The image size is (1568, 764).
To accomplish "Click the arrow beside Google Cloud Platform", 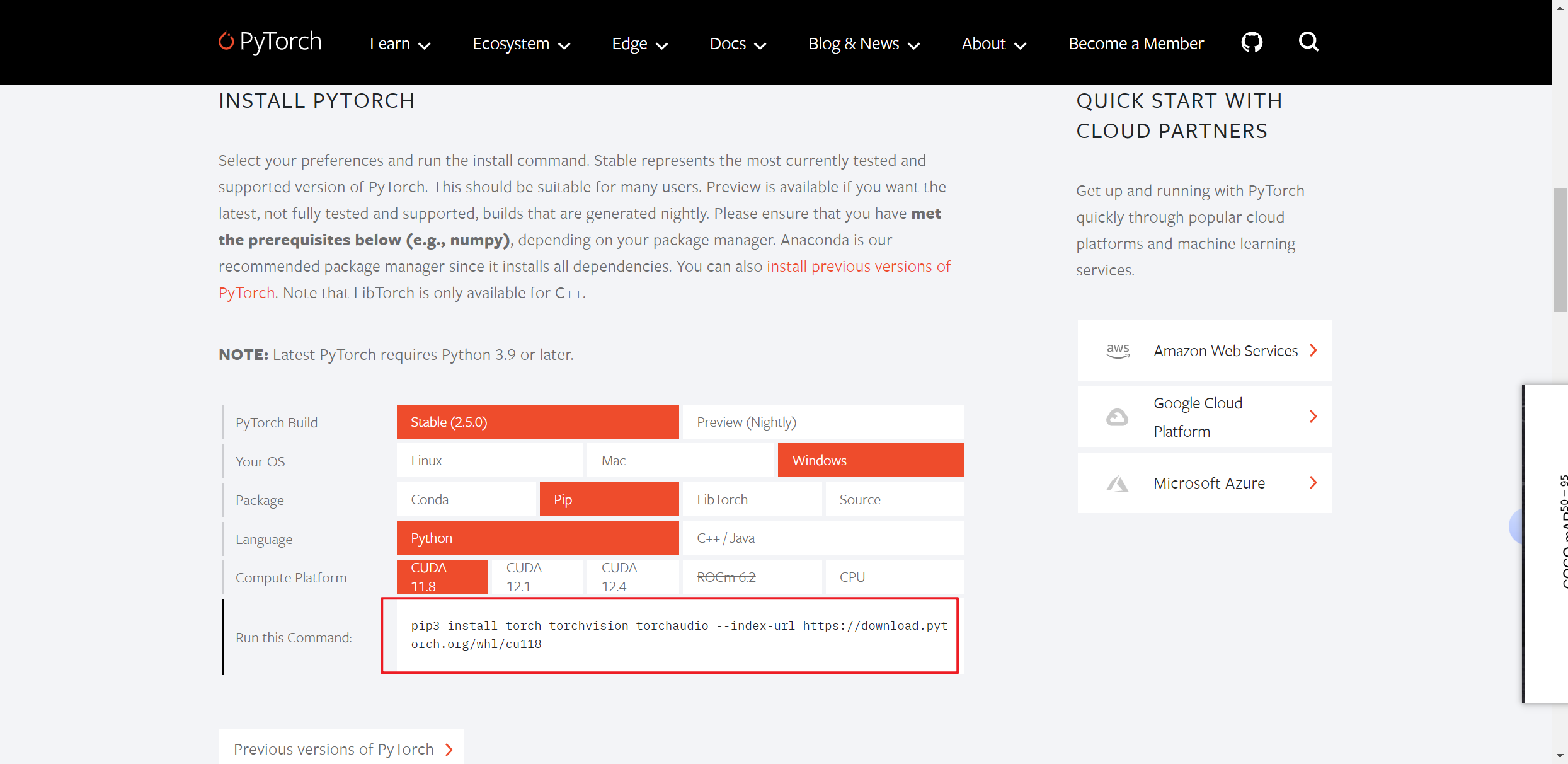I will click(x=1313, y=417).
